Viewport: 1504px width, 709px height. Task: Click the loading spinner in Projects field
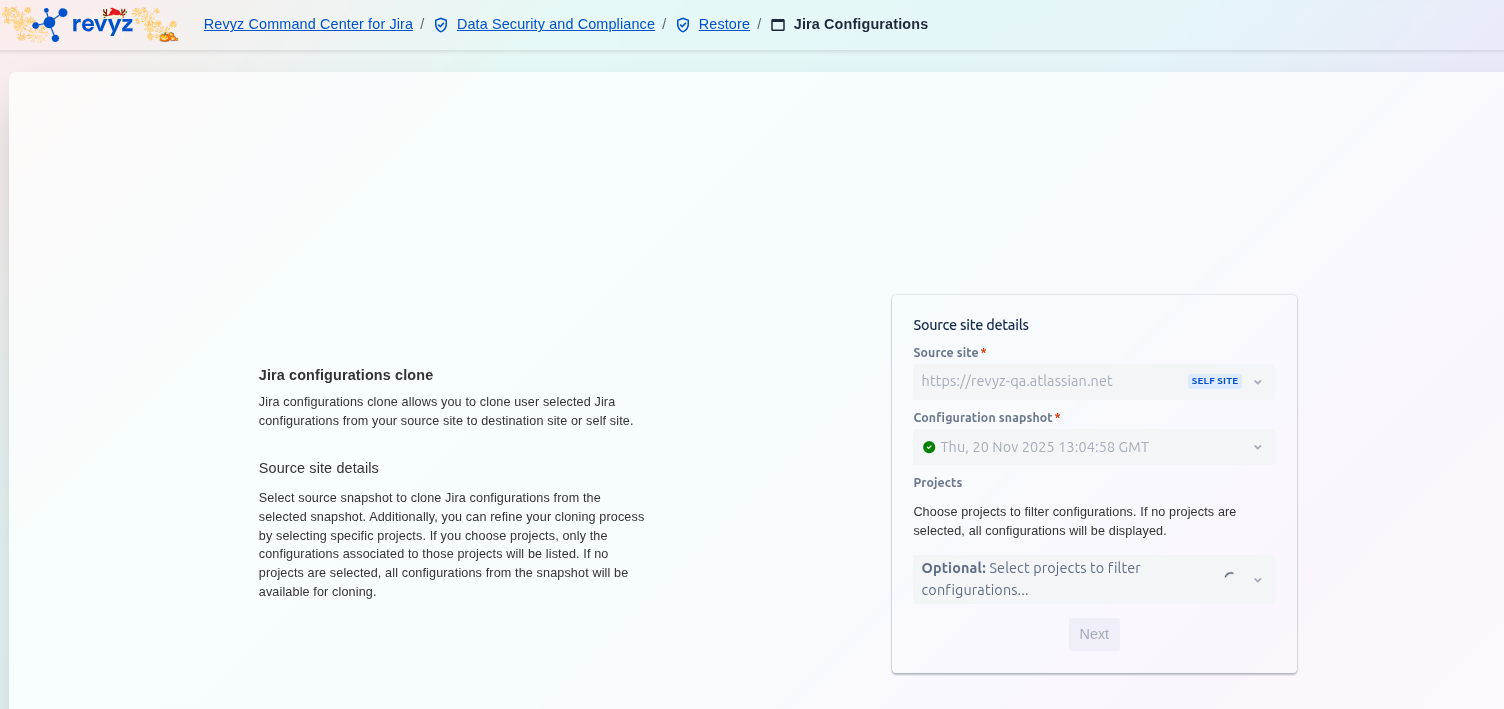click(1229, 578)
